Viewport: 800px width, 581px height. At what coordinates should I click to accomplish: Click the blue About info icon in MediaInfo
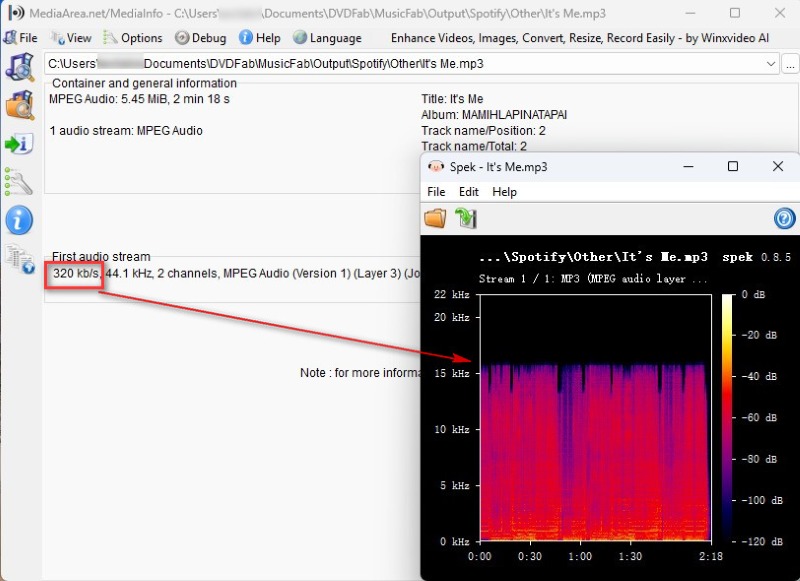(19, 220)
